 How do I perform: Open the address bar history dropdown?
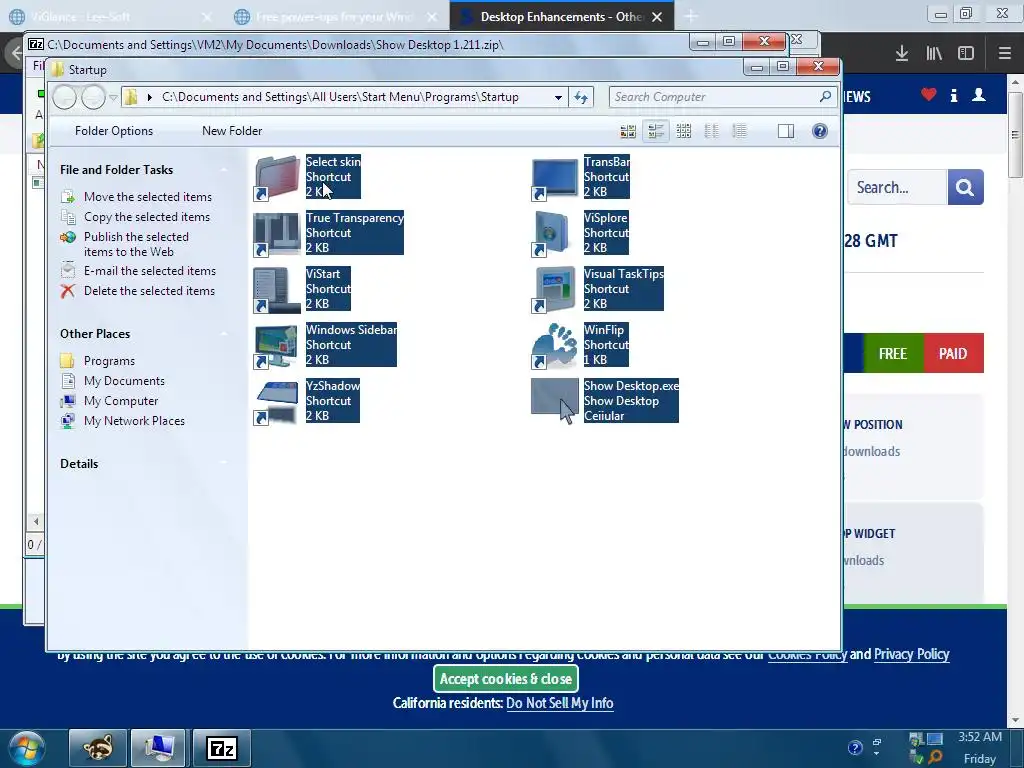pos(558,97)
